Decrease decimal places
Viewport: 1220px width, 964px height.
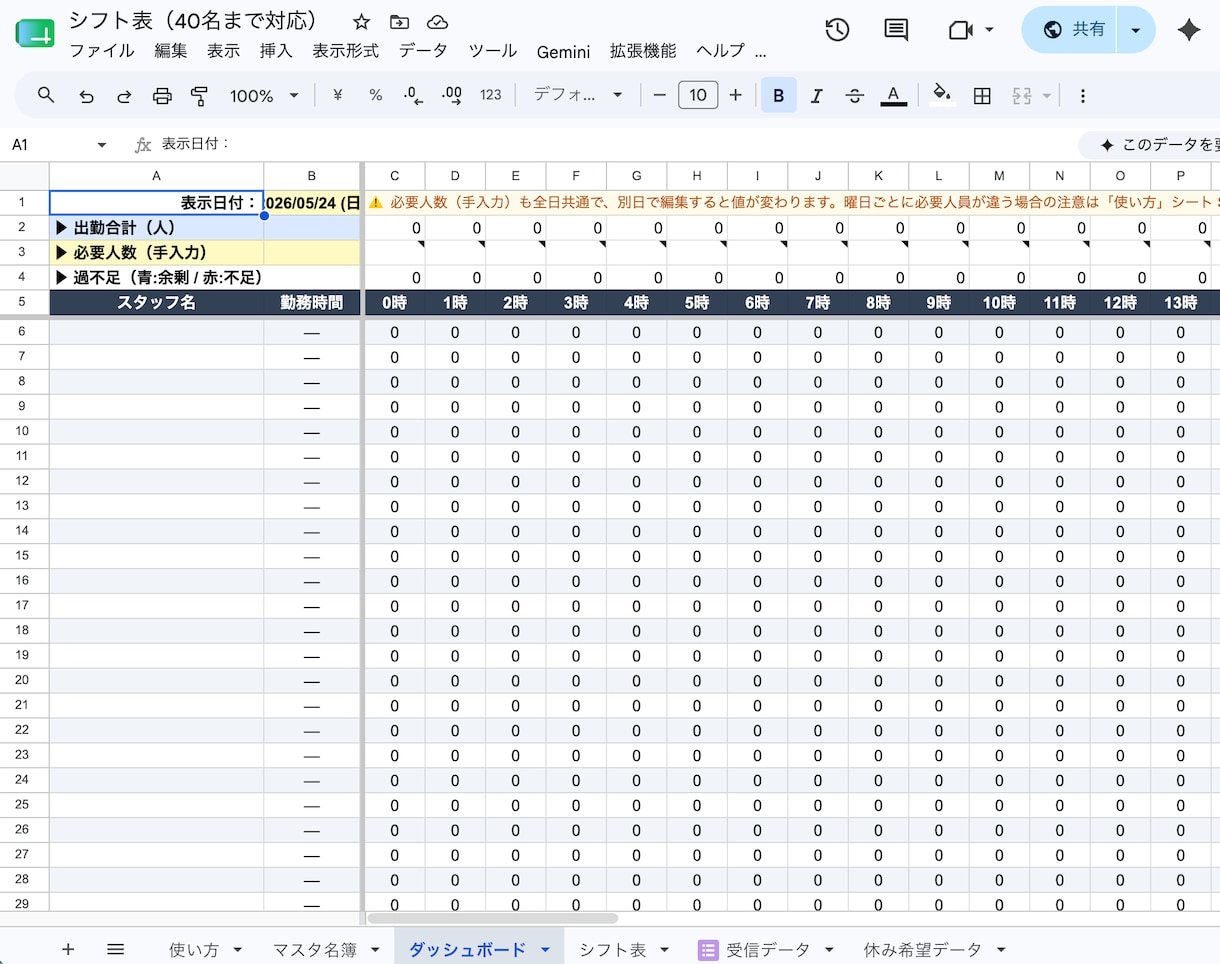413,95
